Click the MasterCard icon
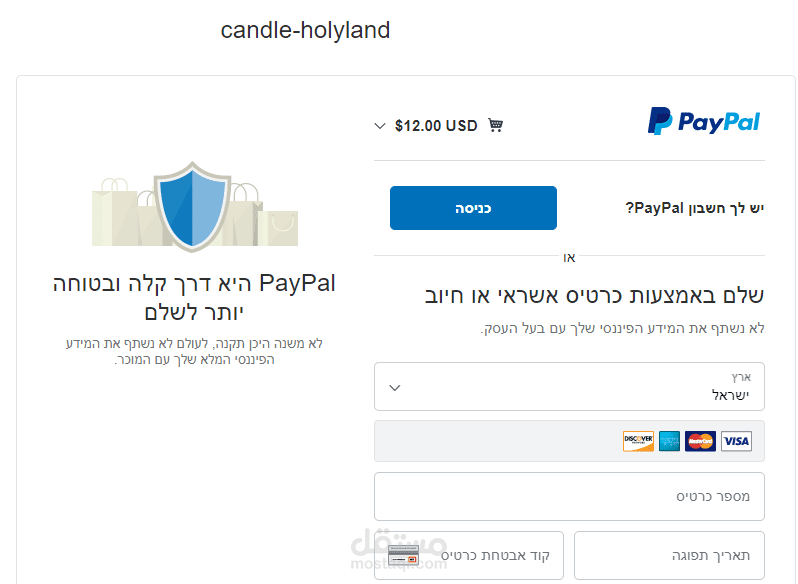 click(x=700, y=441)
